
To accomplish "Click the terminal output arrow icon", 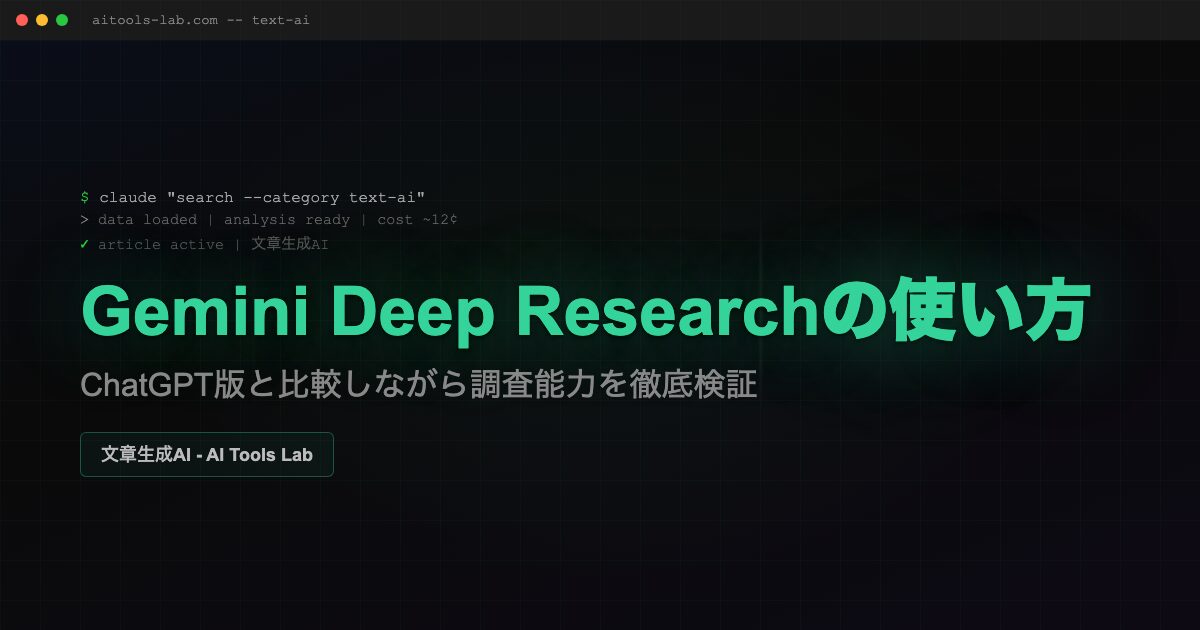I will [84, 220].
